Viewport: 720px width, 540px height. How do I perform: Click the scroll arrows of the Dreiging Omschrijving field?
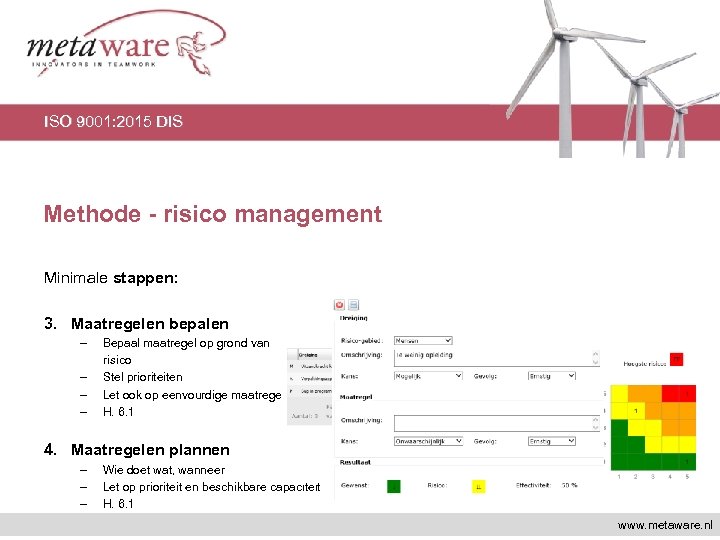click(595, 358)
